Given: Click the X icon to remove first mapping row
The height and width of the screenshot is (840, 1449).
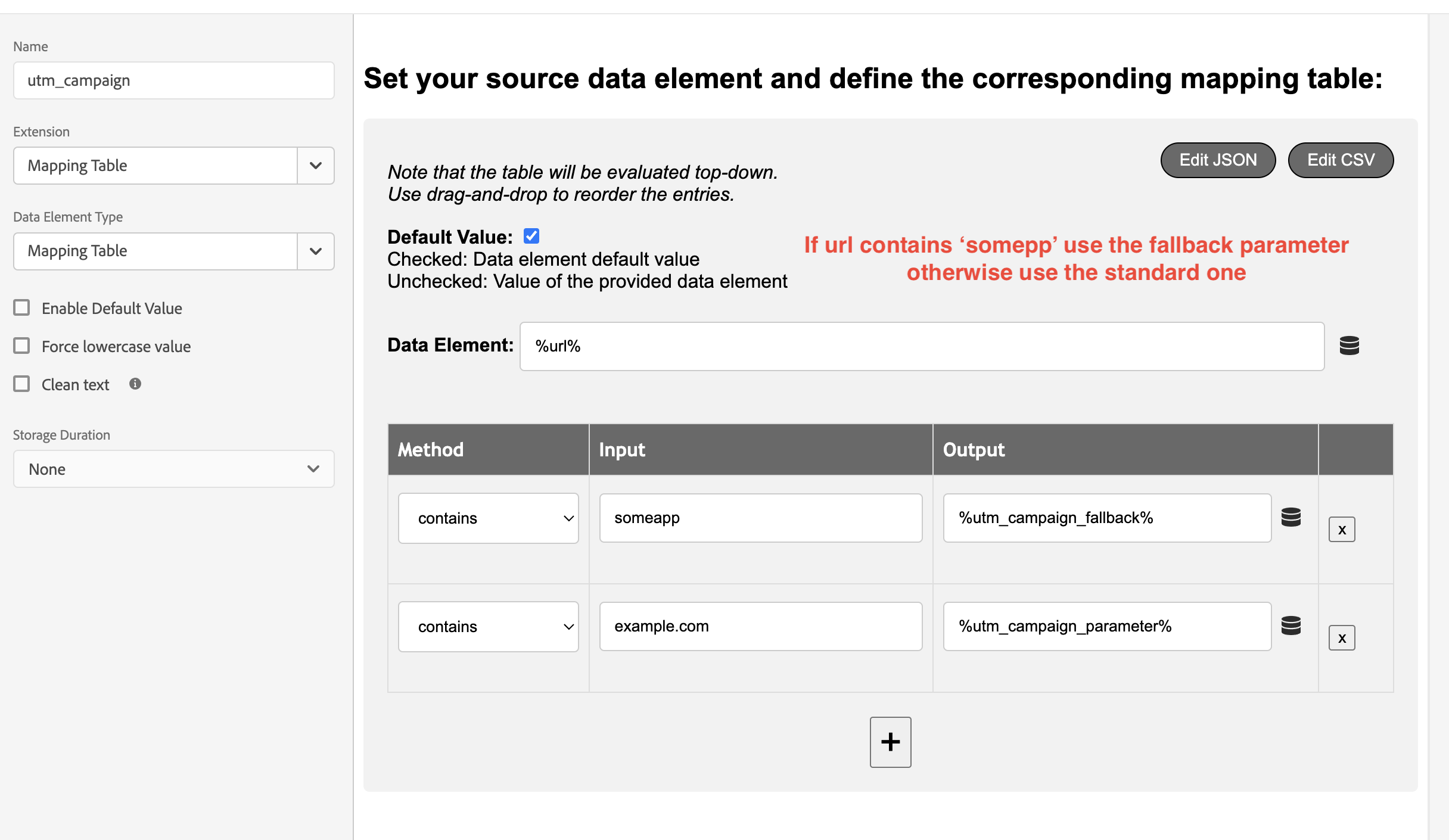Looking at the screenshot, I should [x=1342, y=529].
